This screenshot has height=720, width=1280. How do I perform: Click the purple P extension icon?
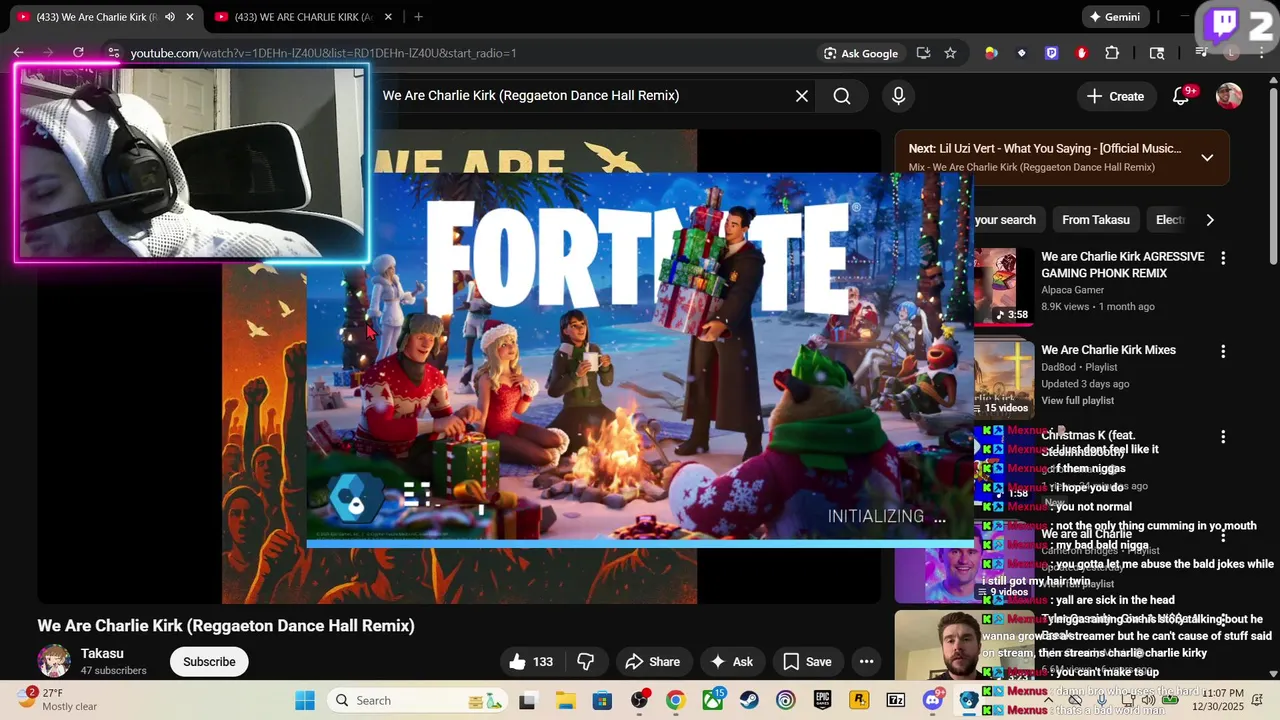[1051, 53]
